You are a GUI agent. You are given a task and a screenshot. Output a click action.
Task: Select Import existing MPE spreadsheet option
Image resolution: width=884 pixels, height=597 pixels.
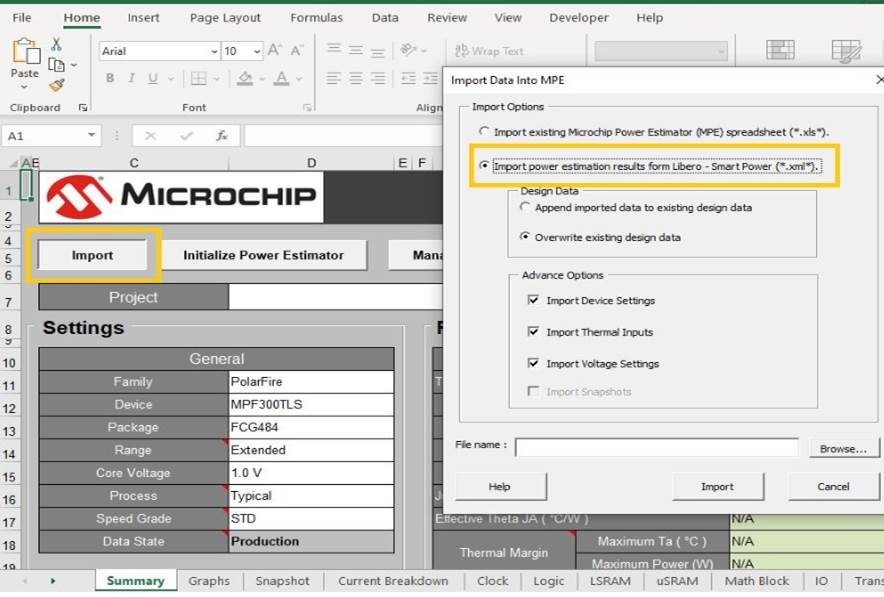pos(485,132)
